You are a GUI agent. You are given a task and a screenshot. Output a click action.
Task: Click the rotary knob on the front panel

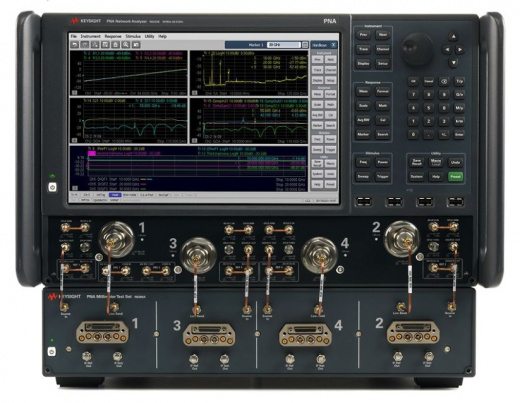point(417,49)
